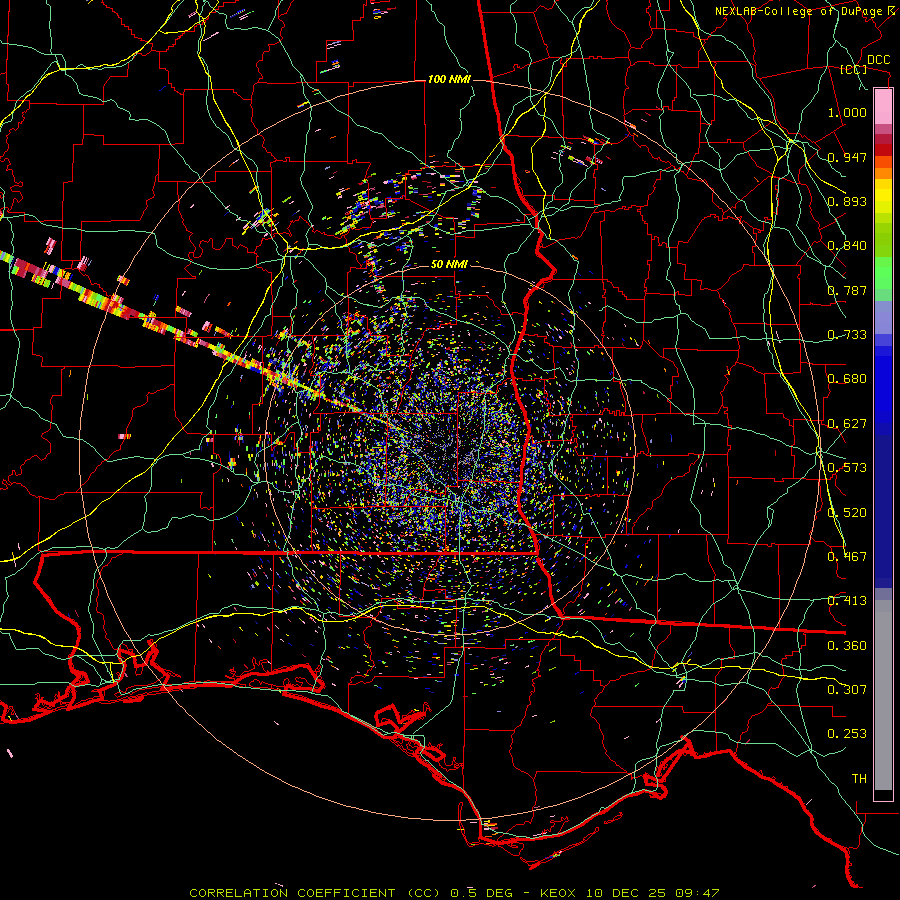
Task: Click the 100 NMI range ring label
Action: (449, 79)
